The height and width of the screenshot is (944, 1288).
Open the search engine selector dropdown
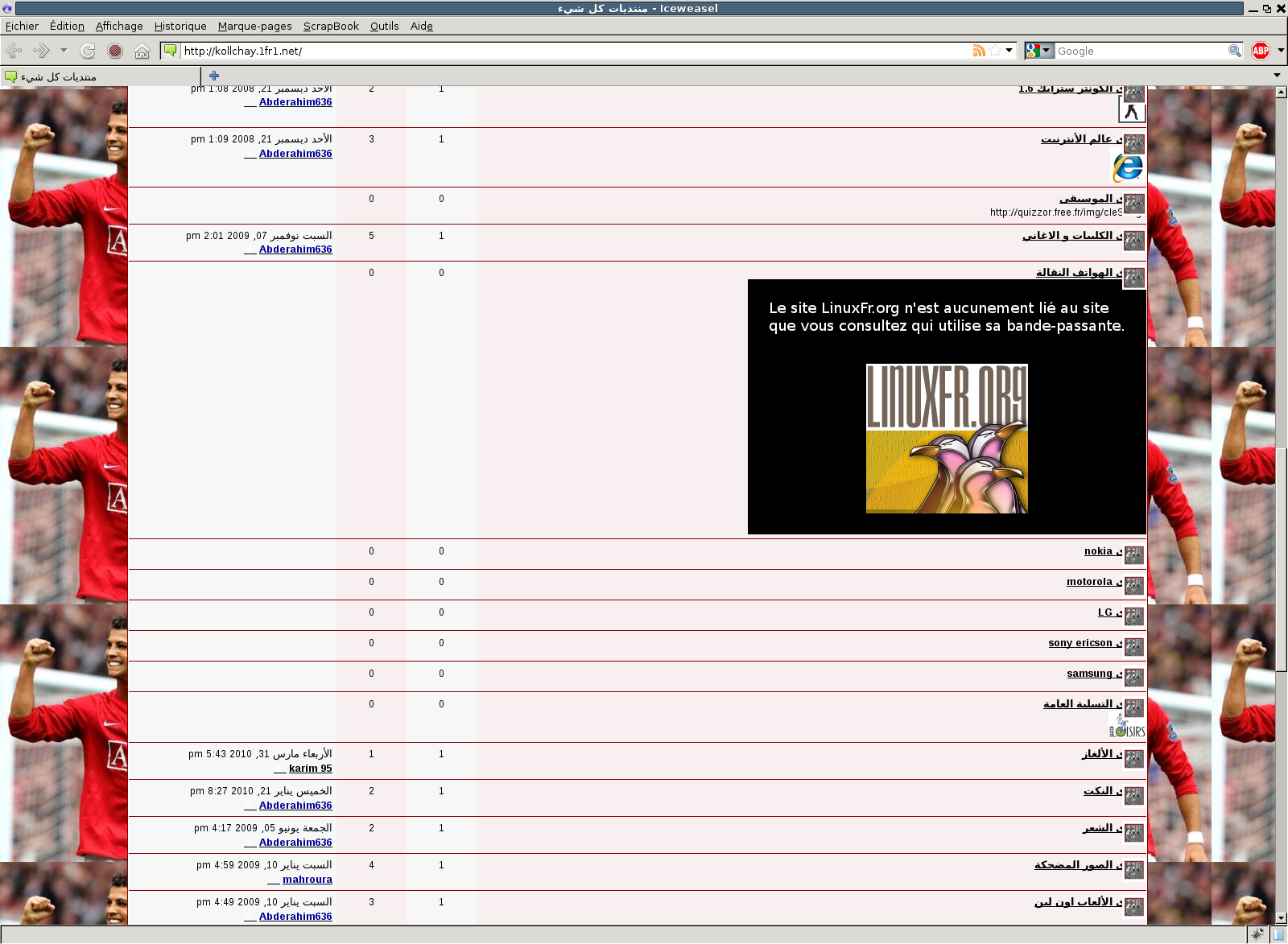1038,51
